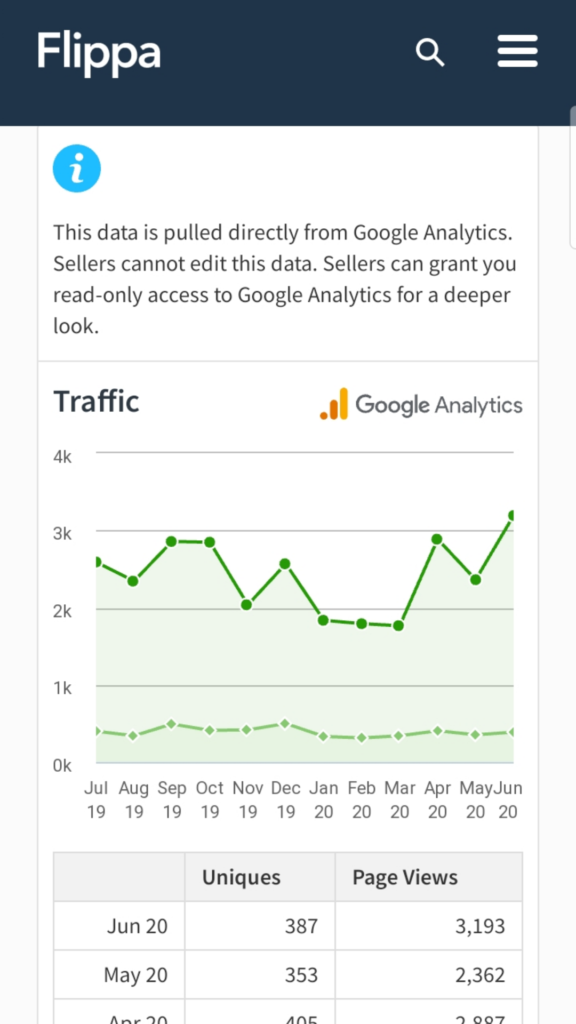Select the Jun 20 page views data point

coord(513,515)
